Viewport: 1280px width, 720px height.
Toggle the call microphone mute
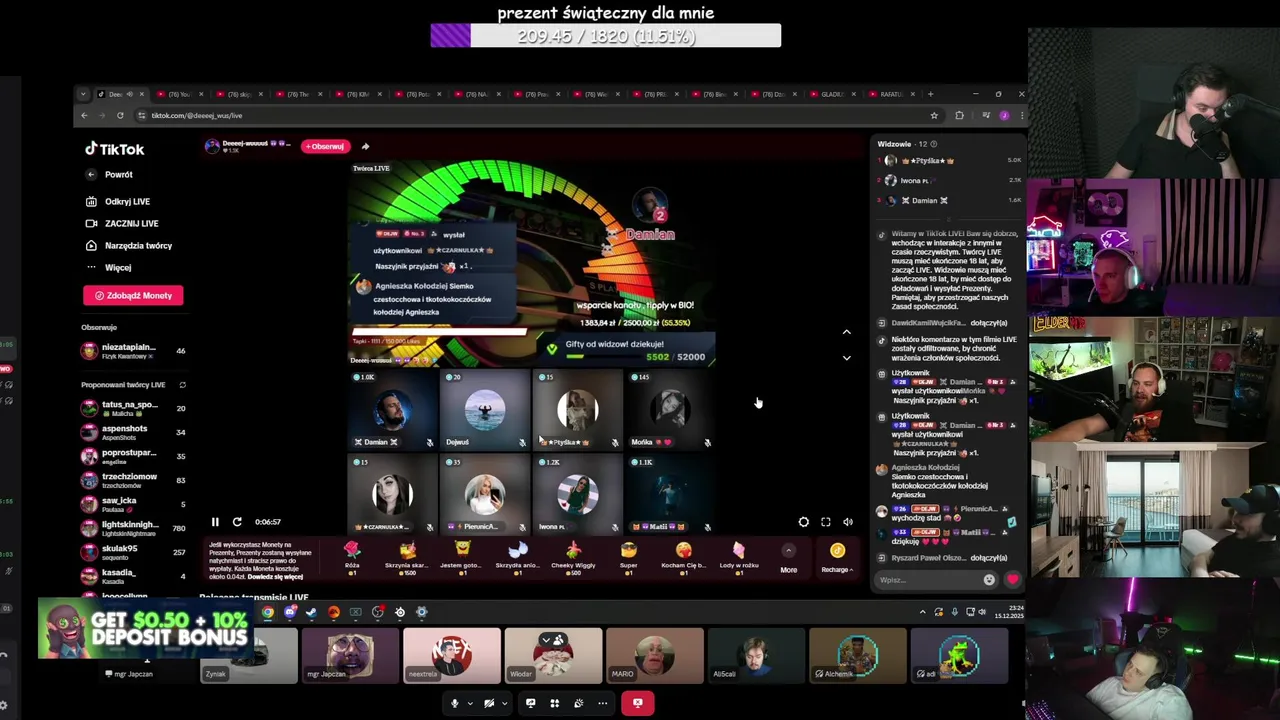point(454,703)
